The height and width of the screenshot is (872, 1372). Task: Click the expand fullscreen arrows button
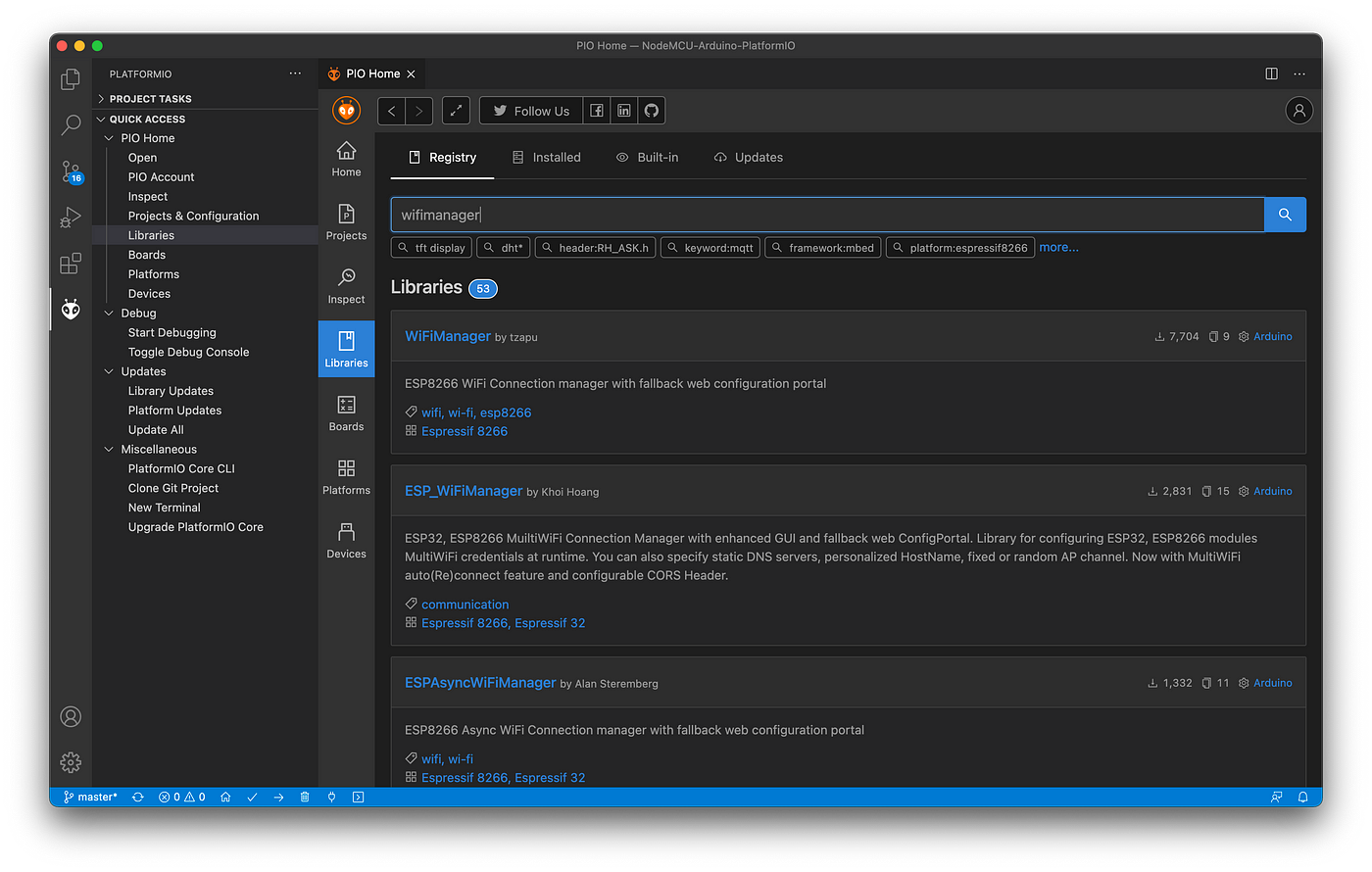(x=456, y=111)
